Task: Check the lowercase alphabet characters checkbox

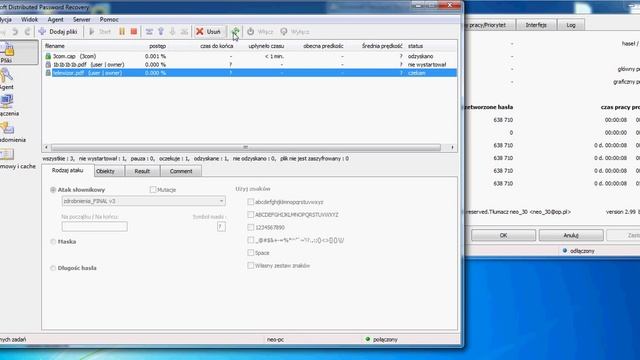Action: tap(251, 202)
